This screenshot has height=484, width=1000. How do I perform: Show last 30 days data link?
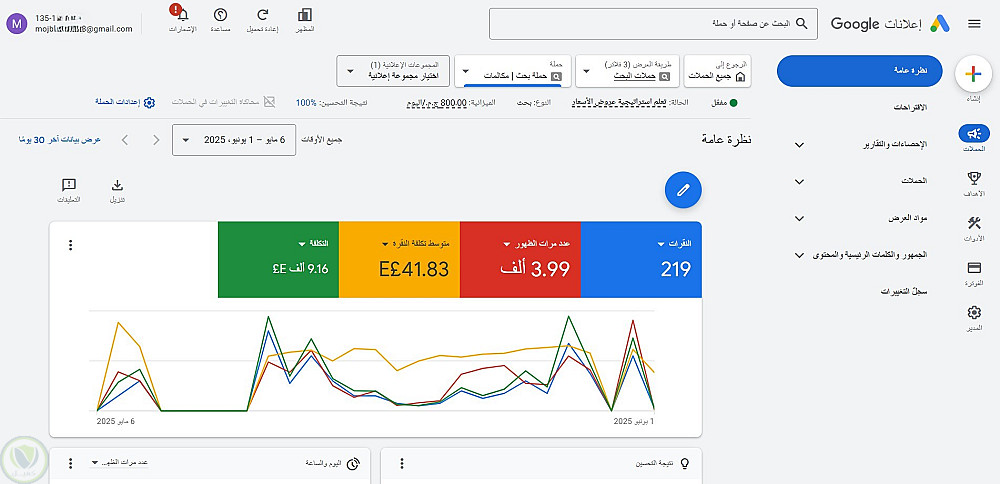coord(60,140)
